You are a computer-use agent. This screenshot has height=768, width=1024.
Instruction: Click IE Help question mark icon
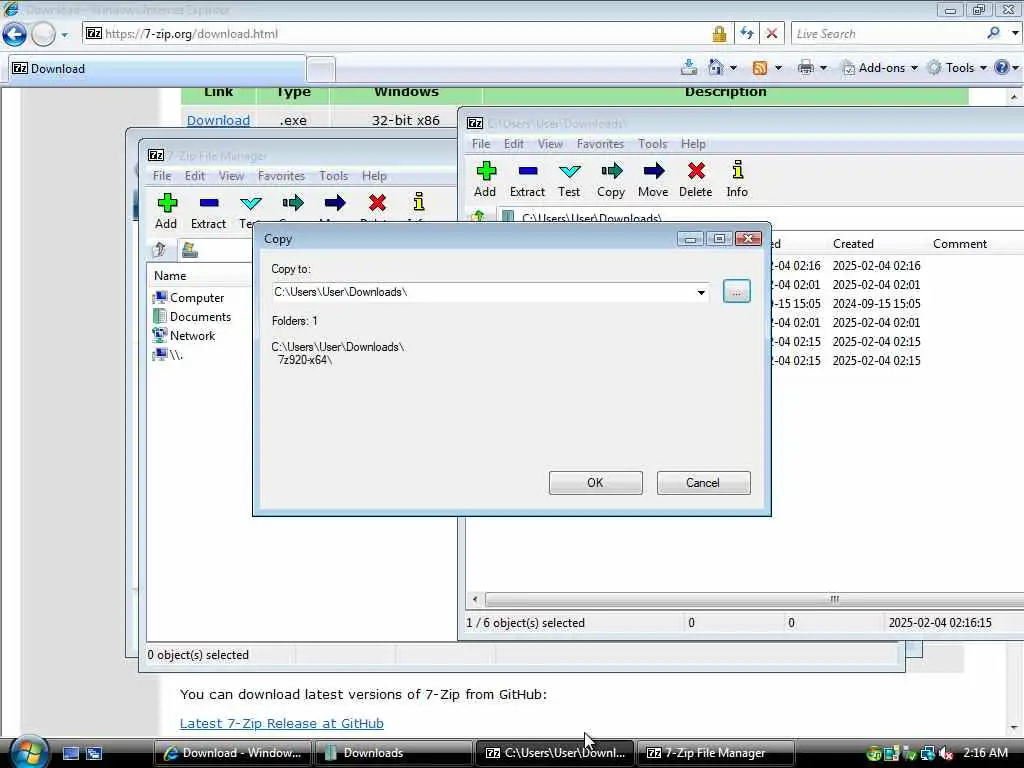[1002, 67]
